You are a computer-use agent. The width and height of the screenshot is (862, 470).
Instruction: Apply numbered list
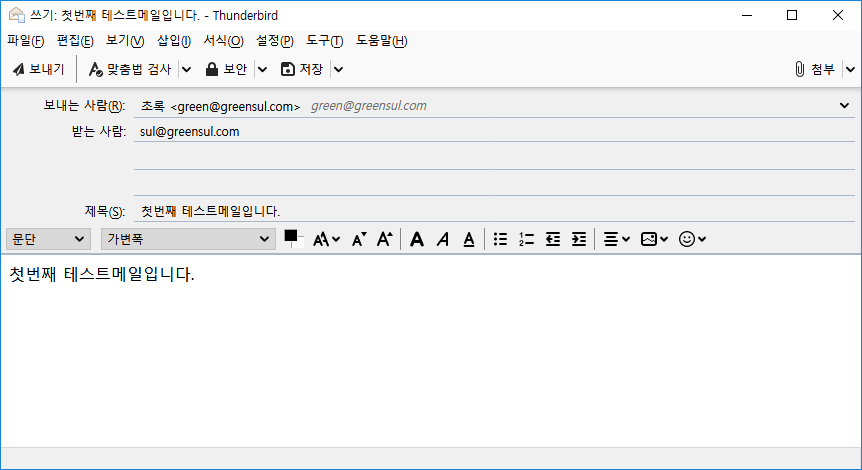click(x=527, y=239)
